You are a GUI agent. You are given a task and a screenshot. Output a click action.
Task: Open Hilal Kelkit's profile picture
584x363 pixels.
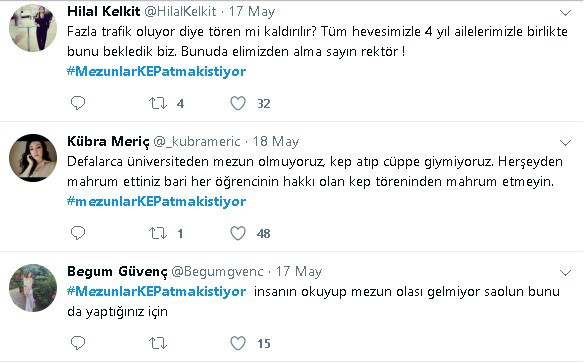pos(33,28)
